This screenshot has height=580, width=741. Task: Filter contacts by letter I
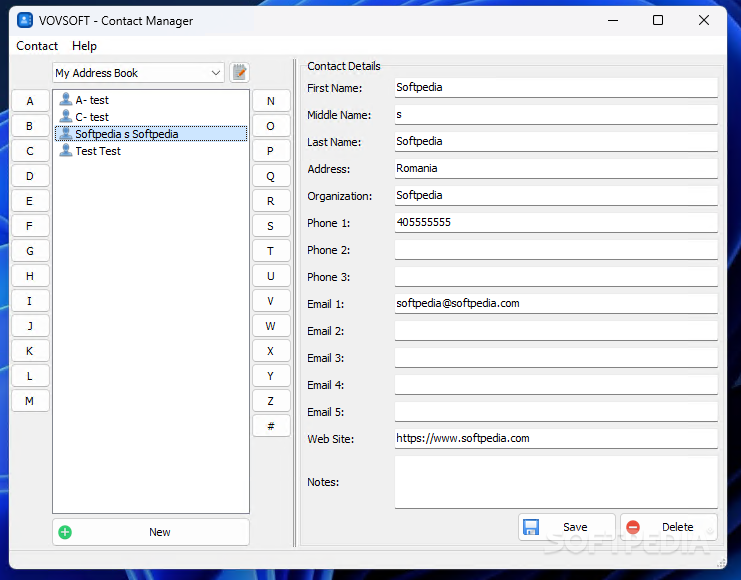coord(30,301)
